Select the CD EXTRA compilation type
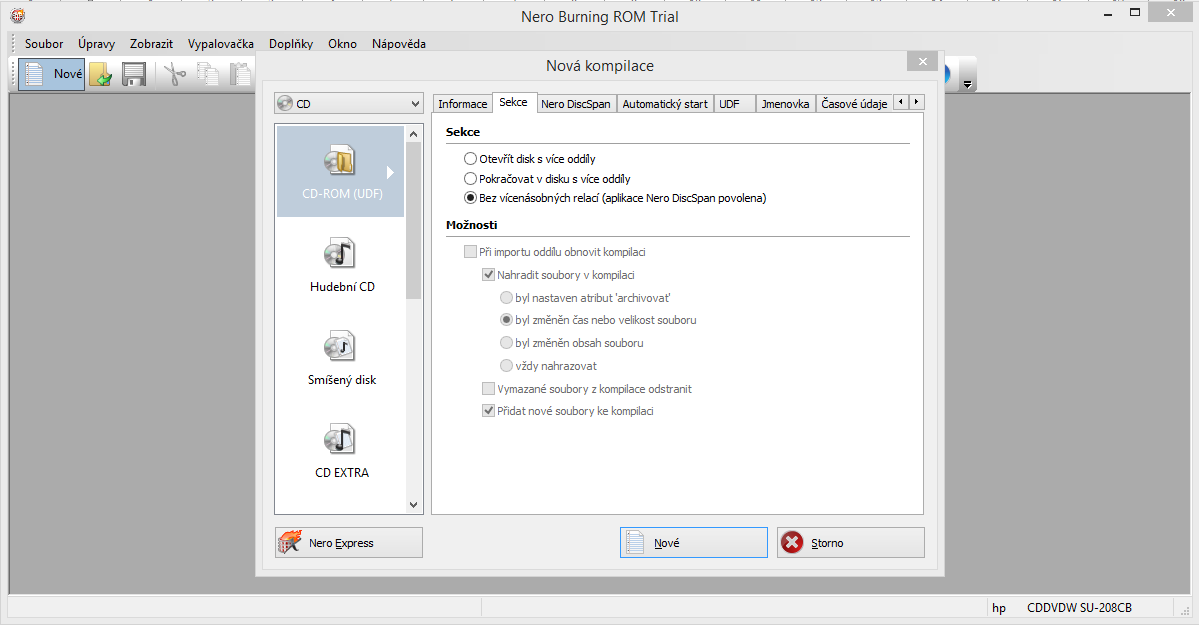 pyautogui.click(x=342, y=451)
